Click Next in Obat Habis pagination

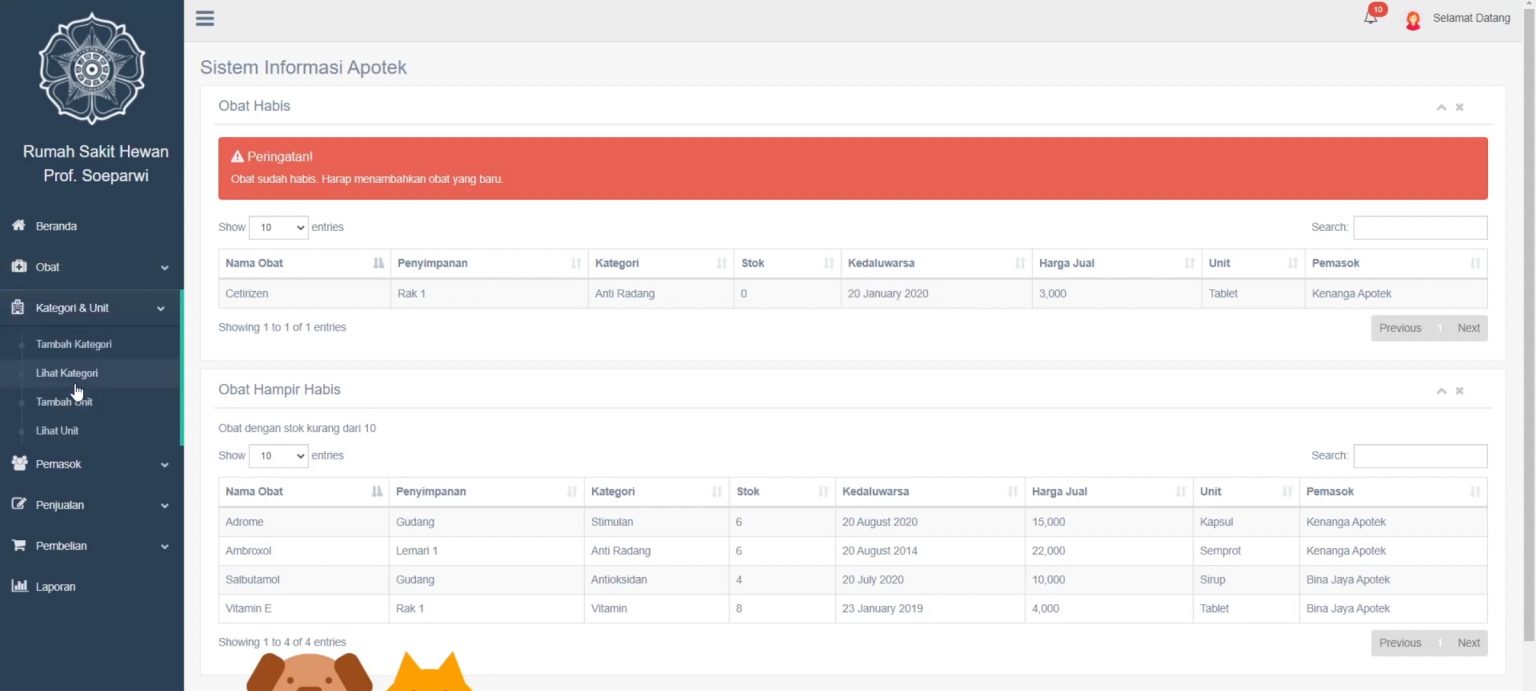(x=1468, y=328)
